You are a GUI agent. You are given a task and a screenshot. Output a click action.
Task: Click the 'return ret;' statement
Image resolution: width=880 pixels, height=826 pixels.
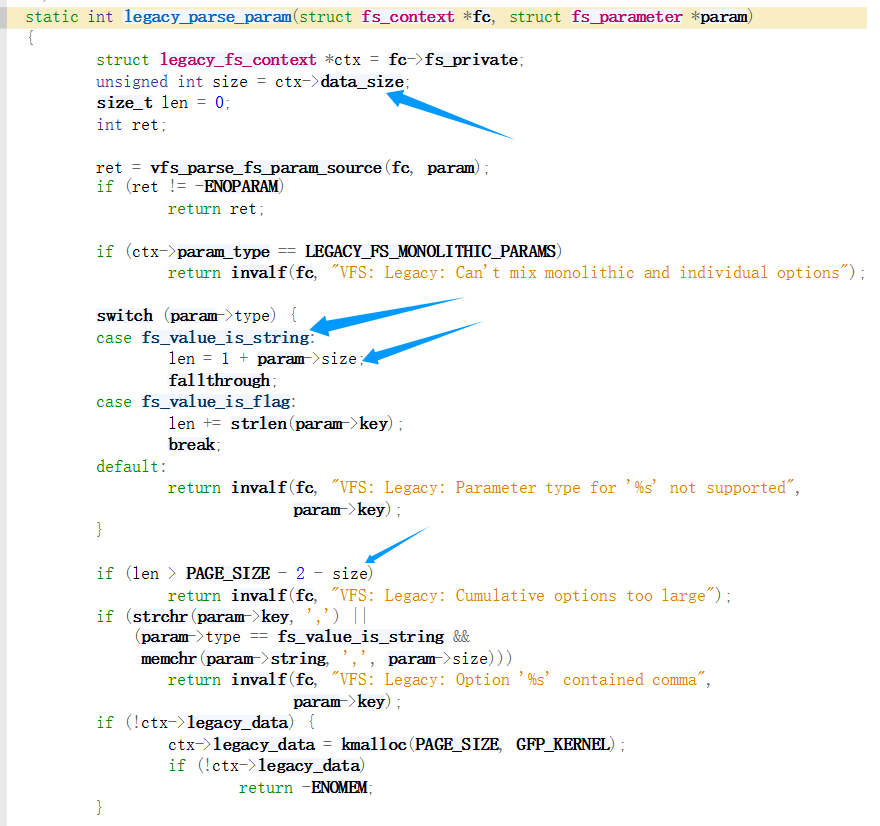[x=216, y=209]
